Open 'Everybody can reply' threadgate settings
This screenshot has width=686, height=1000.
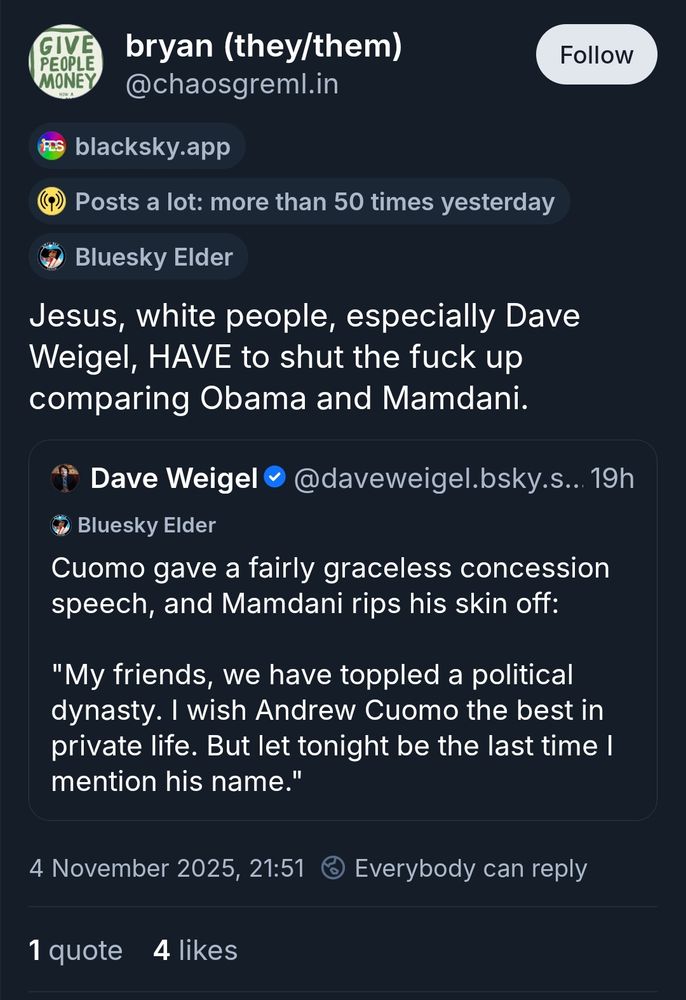[470, 869]
